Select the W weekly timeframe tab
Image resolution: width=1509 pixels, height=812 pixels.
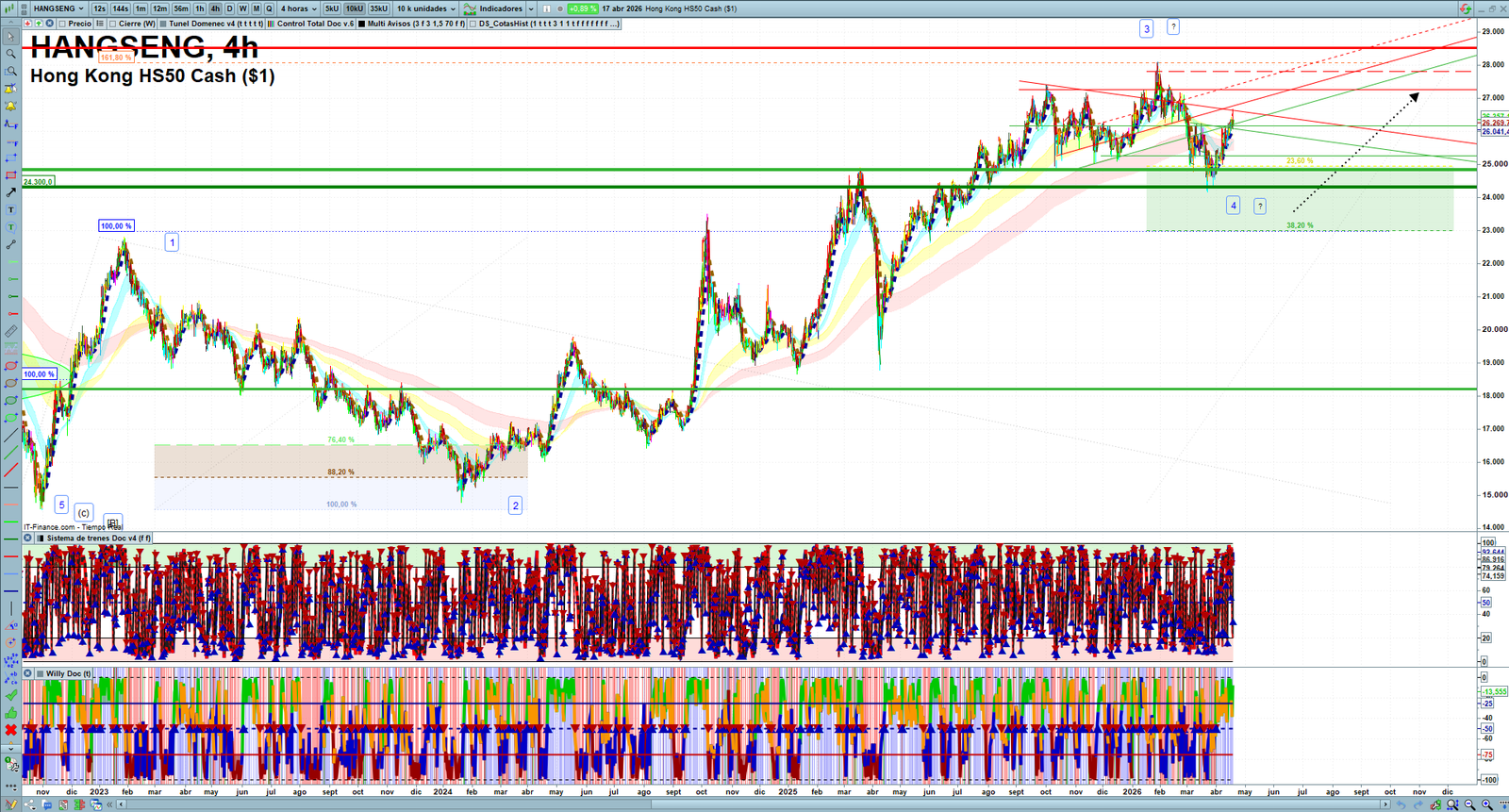pos(242,8)
